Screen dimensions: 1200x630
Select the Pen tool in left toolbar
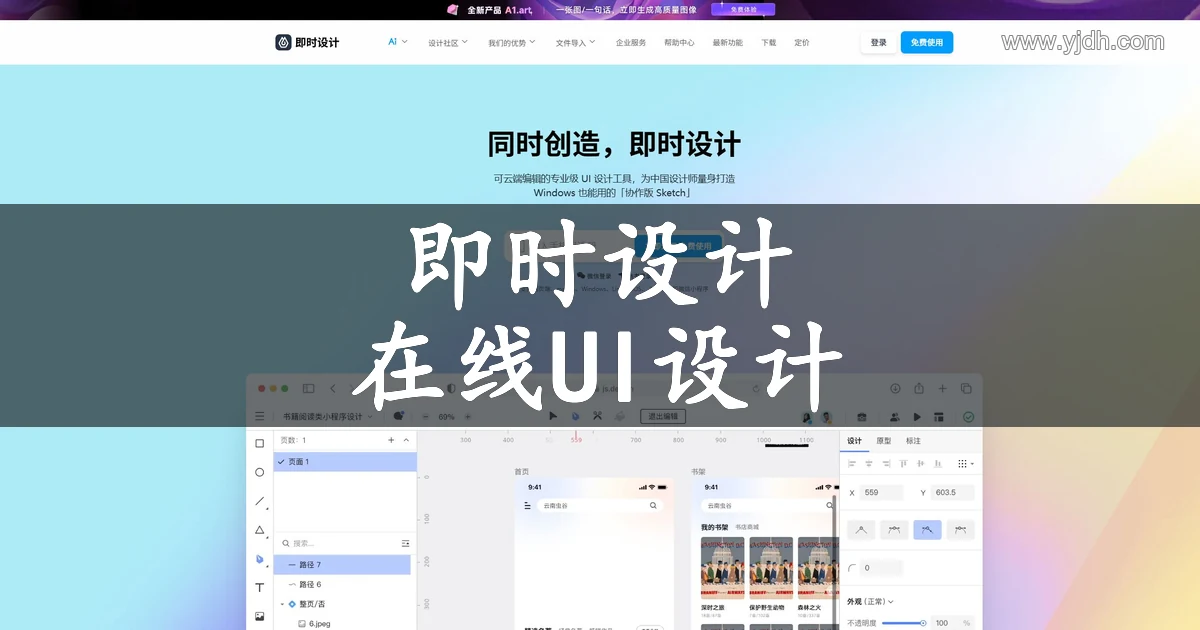[x=259, y=559]
